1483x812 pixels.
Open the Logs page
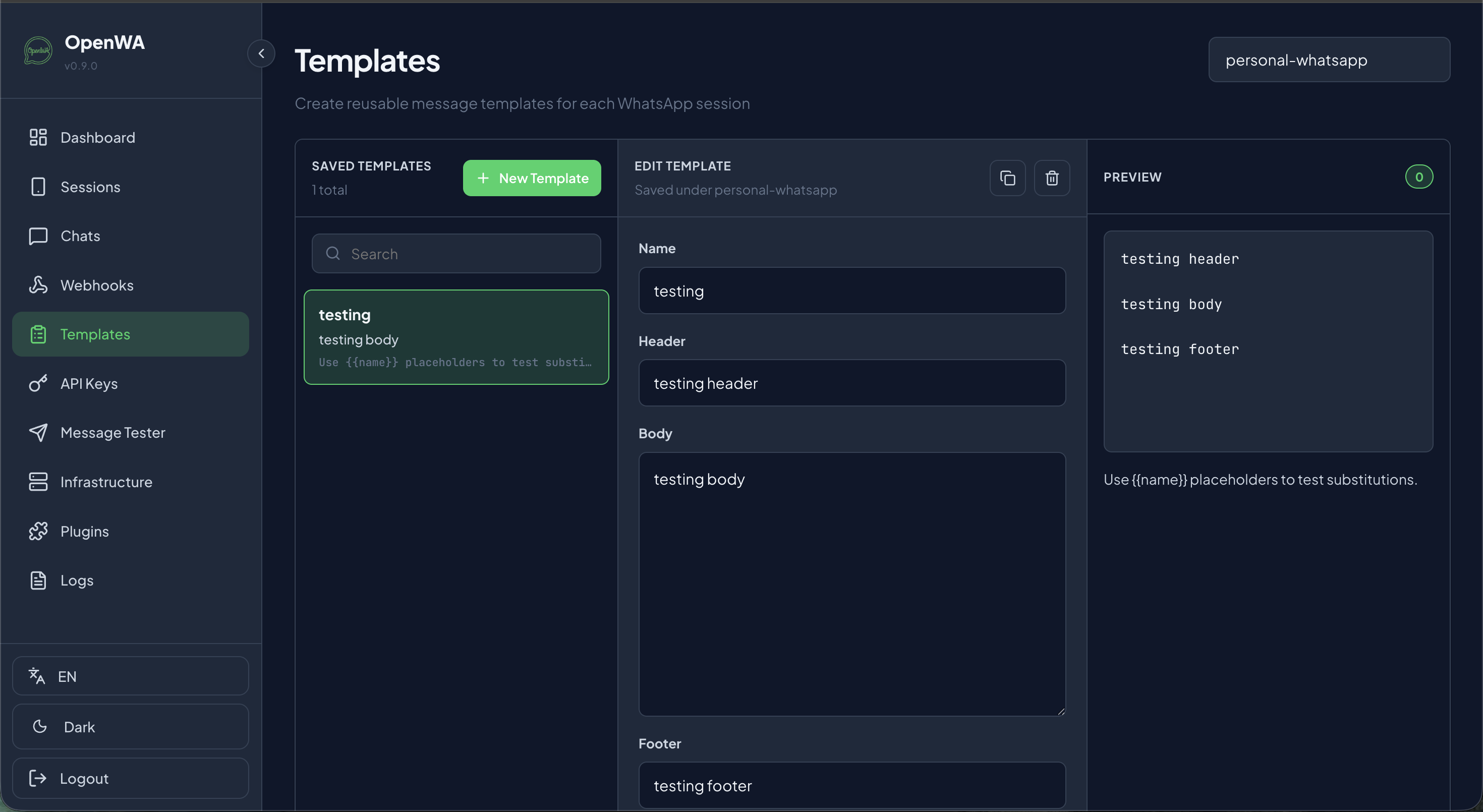pos(131,580)
